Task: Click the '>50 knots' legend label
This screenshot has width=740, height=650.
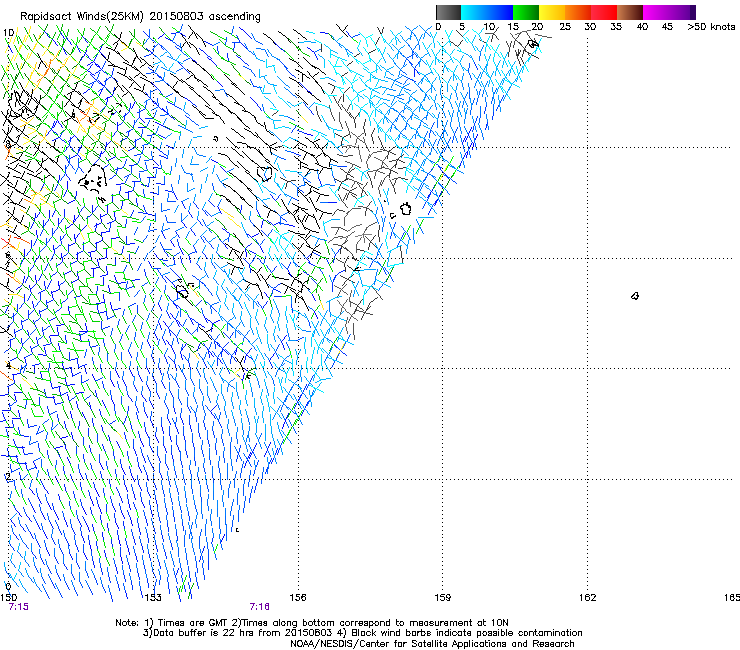Action: coord(711,26)
